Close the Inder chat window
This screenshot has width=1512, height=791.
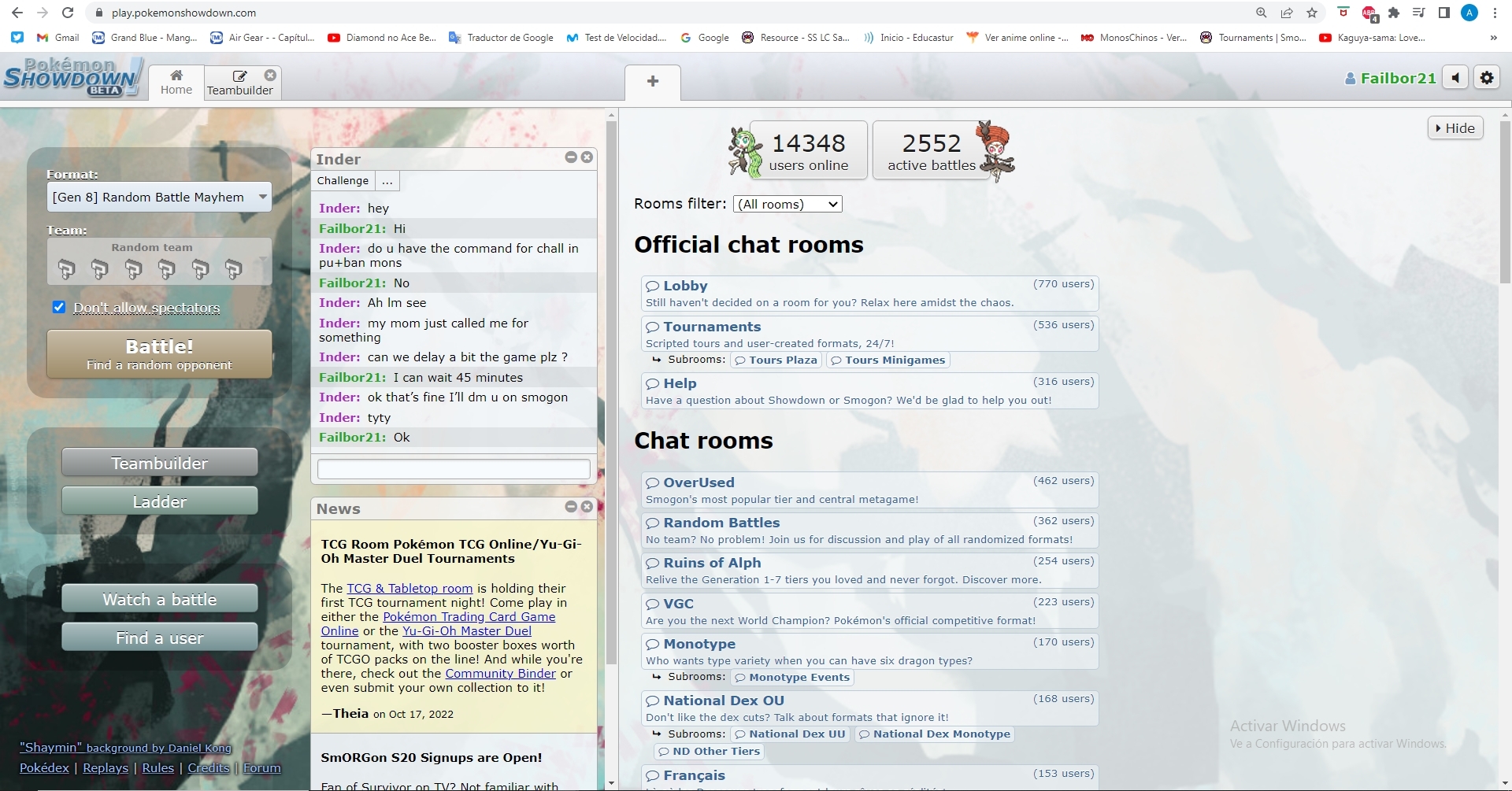click(587, 157)
